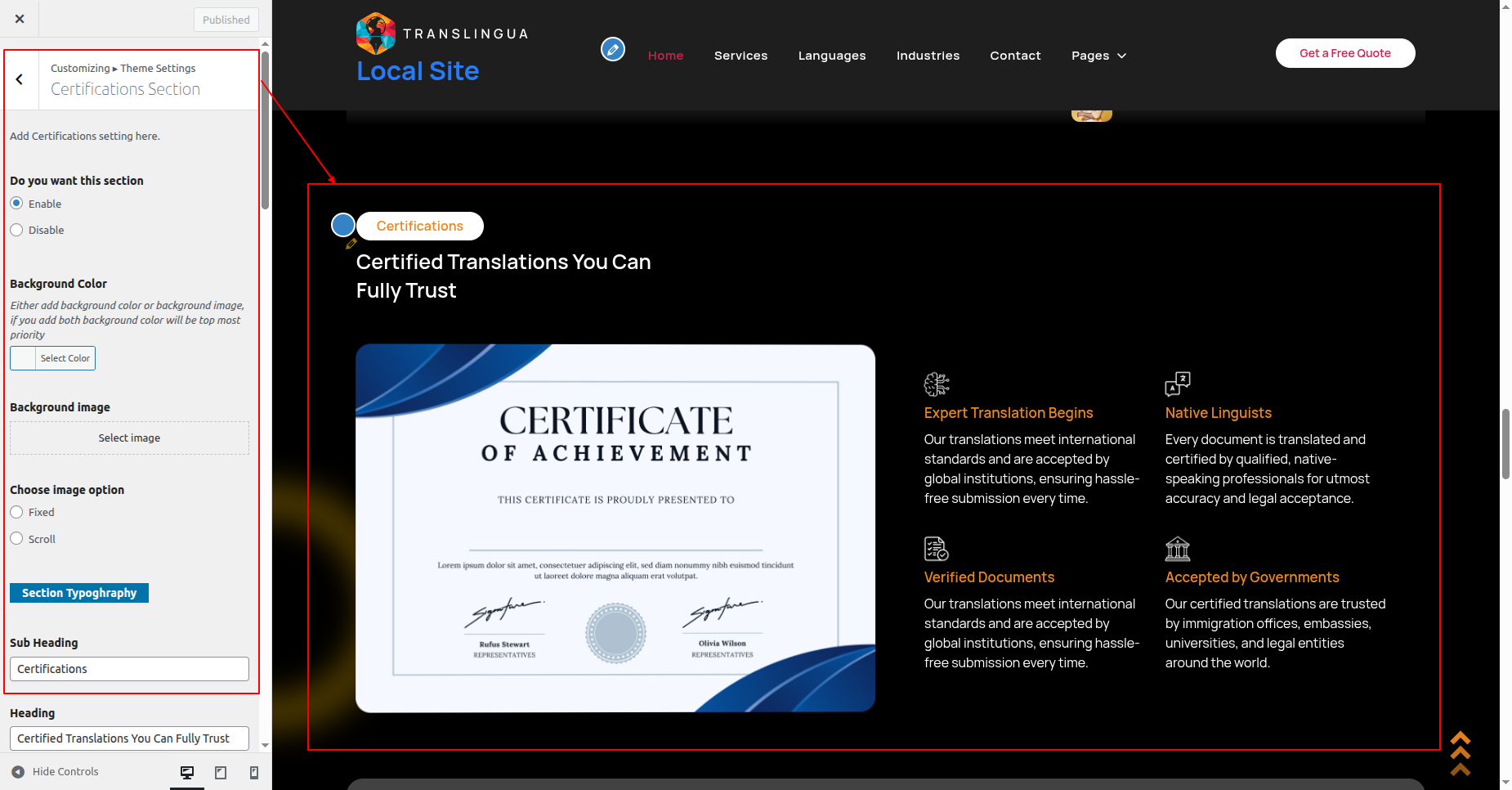Close the Customizer panel
Viewport: 1512px width, 790px height.
(20, 19)
